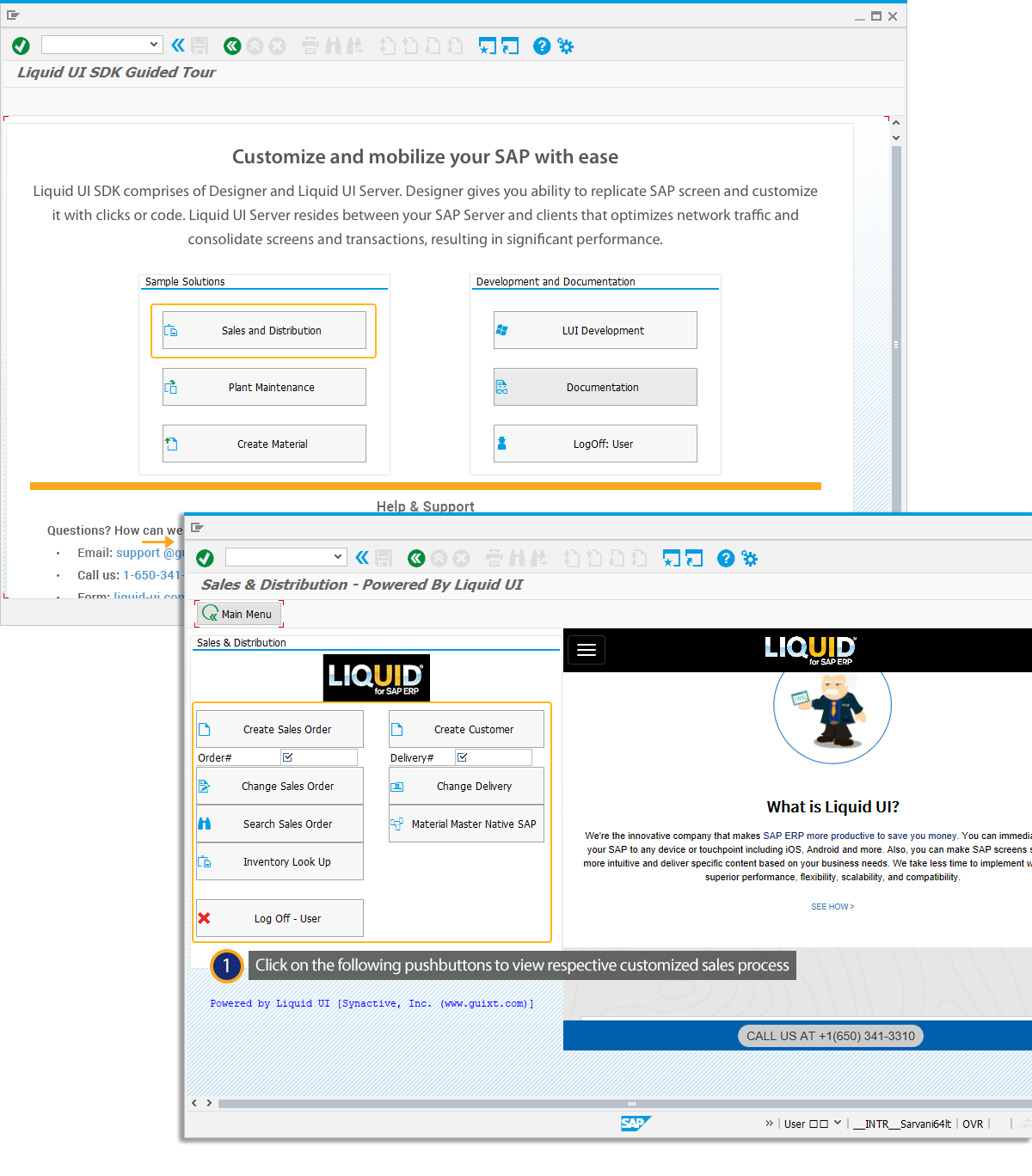Click Change Sales Order
The width and height of the screenshot is (1032, 1176).
[x=279, y=786]
